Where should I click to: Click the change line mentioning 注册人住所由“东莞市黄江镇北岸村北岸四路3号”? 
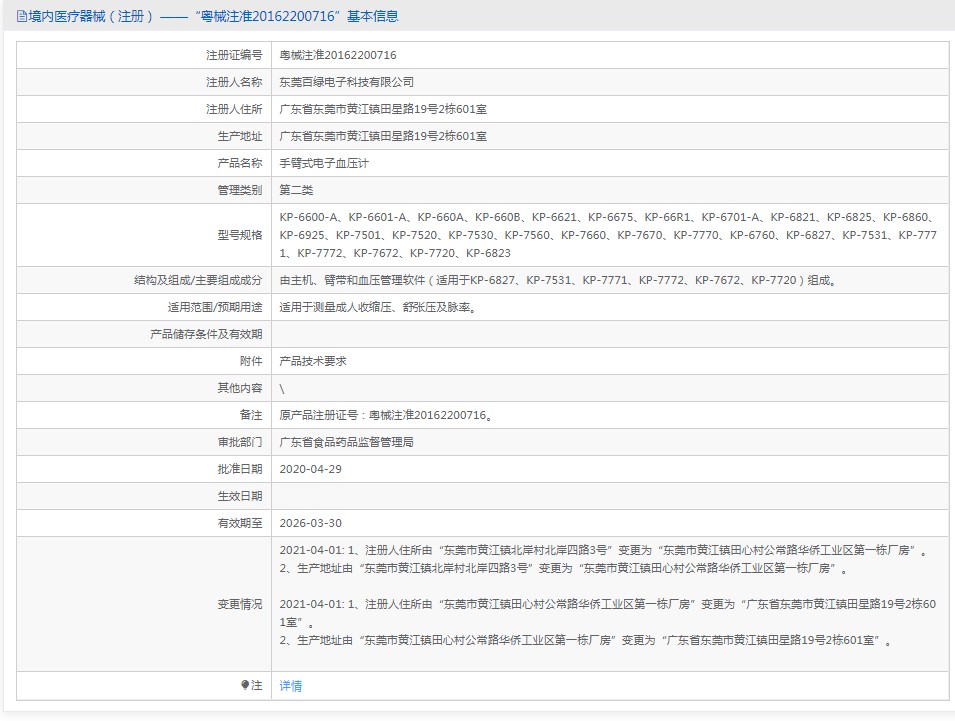604,550
